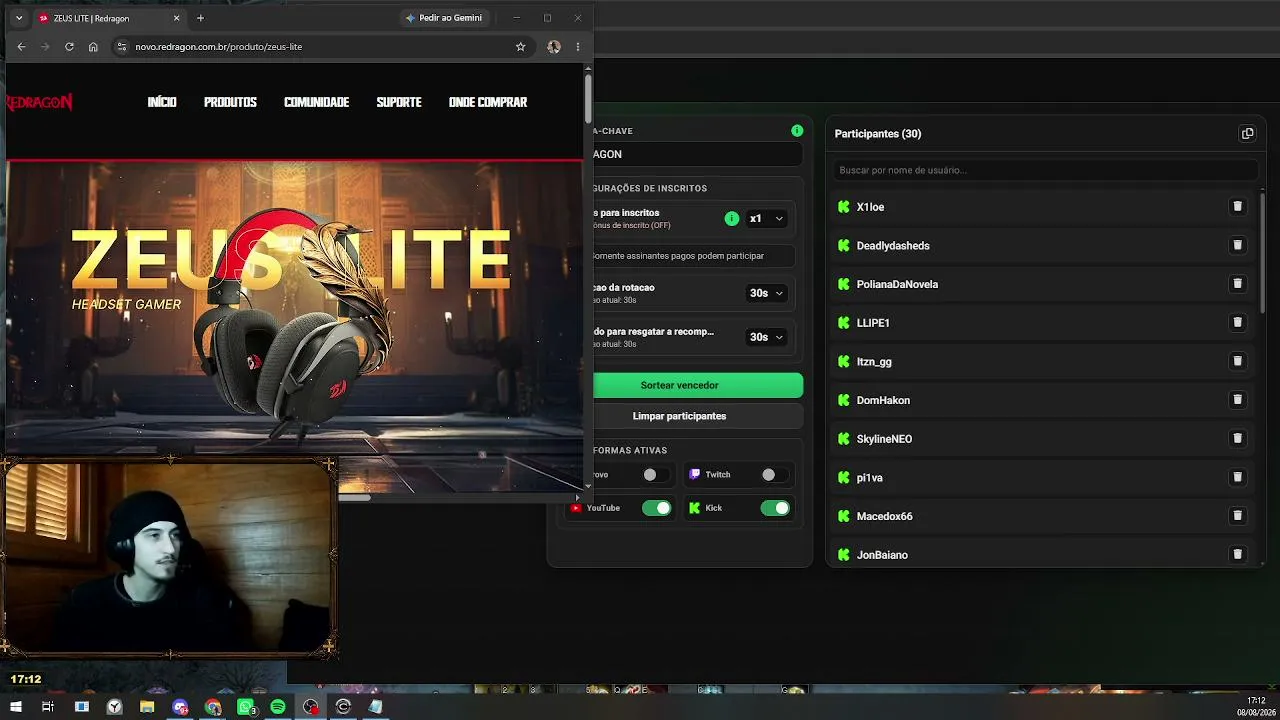Open Task View on the taskbar
Screen dimensions: 1280x720
click(x=48, y=707)
